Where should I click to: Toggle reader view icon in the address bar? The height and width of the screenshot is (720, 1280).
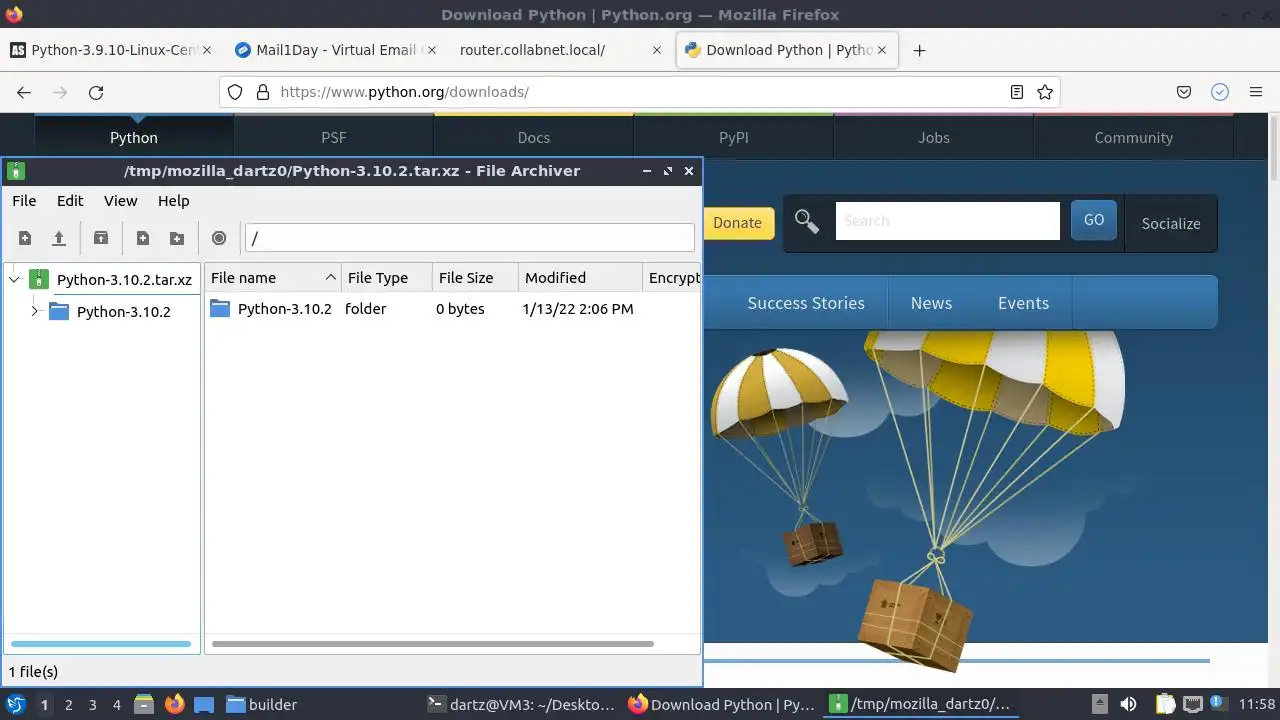tap(1017, 92)
